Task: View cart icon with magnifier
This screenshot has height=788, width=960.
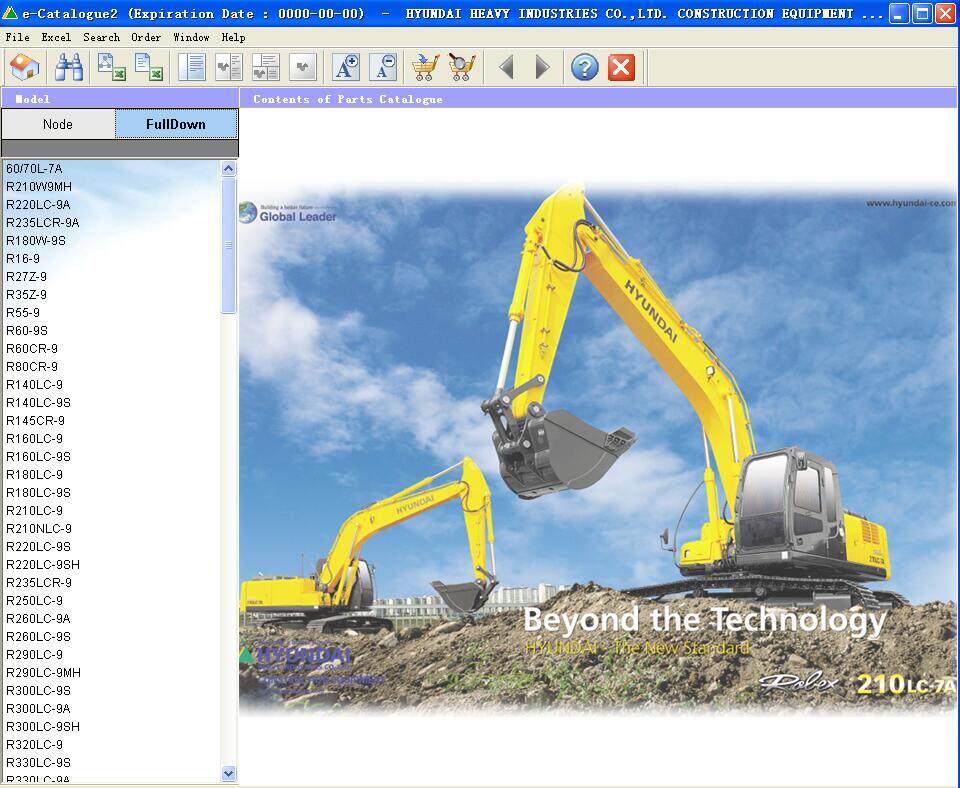Action: 462,67
